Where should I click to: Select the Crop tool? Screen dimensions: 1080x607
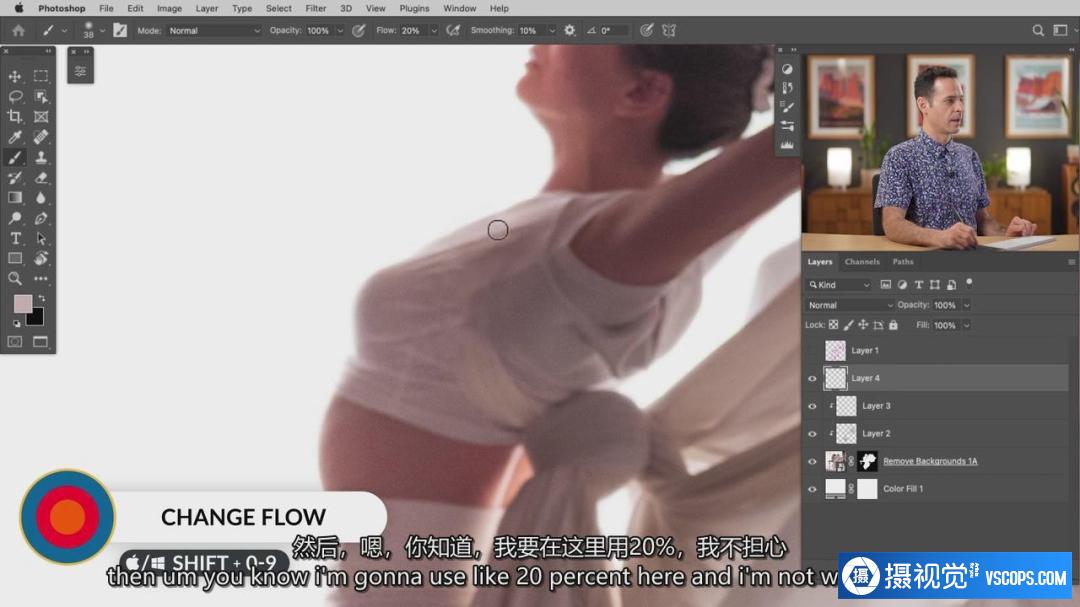point(14,116)
